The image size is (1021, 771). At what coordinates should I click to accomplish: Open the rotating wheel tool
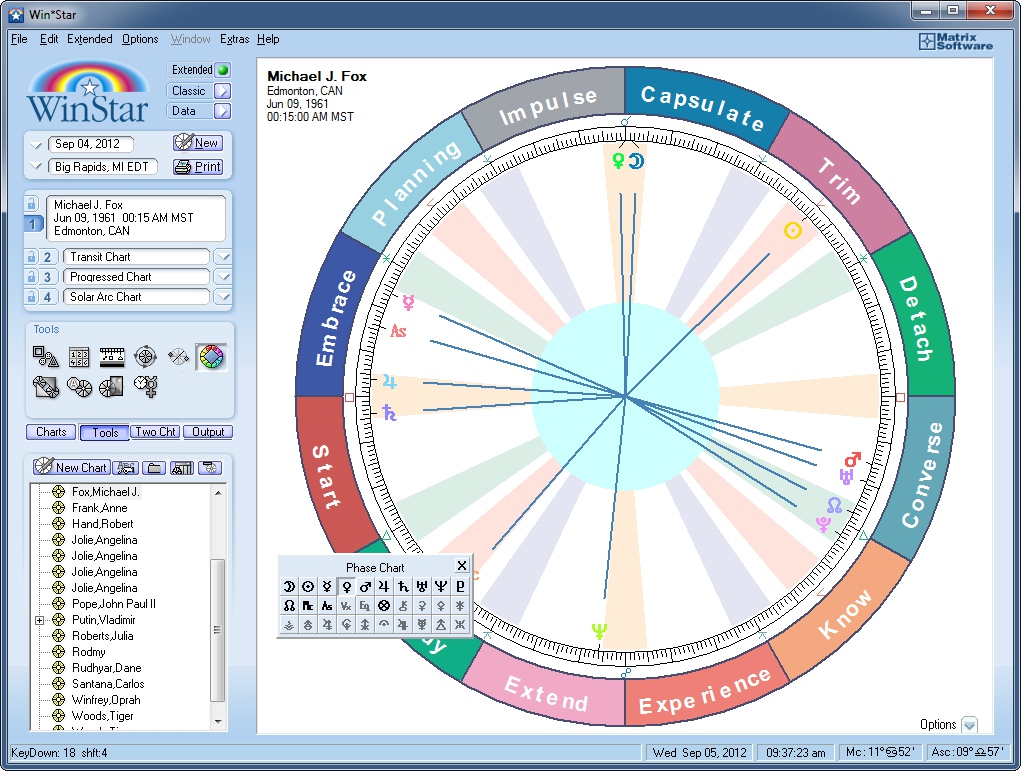(145, 357)
